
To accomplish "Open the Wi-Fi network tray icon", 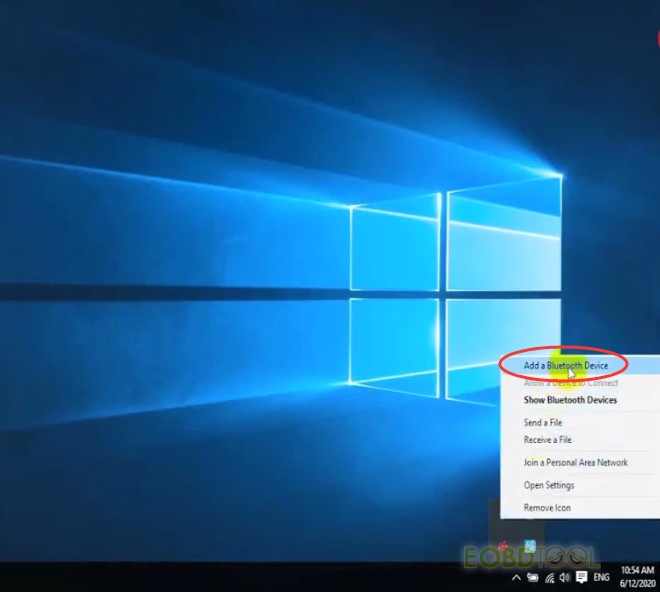I will click(548, 578).
